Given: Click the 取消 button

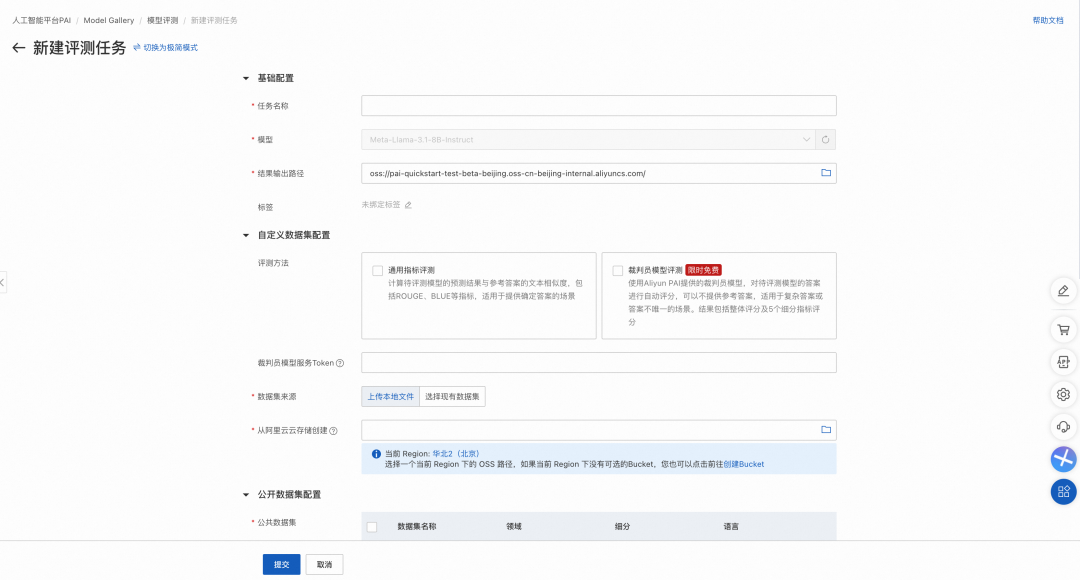Looking at the screenshot, I should pos(324,564).
